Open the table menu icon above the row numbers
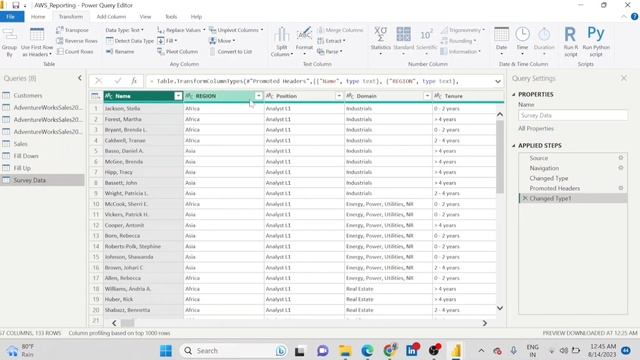 pyautogui.click(x=96, y=96)
